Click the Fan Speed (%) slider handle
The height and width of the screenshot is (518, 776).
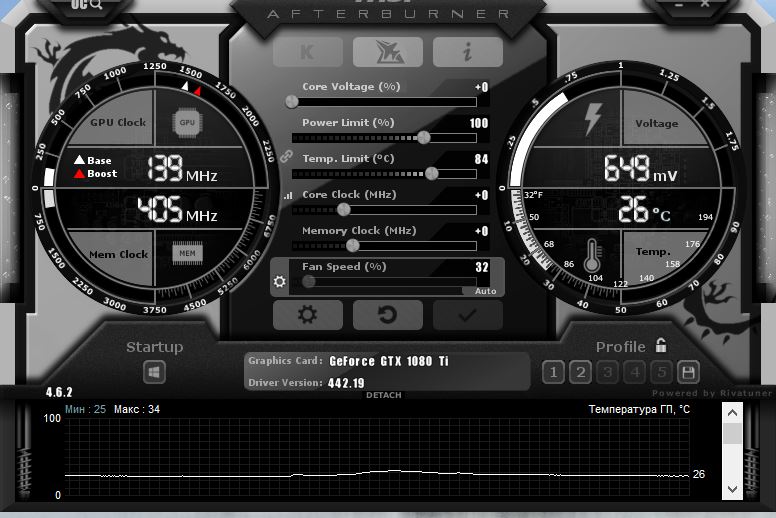click(x=308, y=282)
